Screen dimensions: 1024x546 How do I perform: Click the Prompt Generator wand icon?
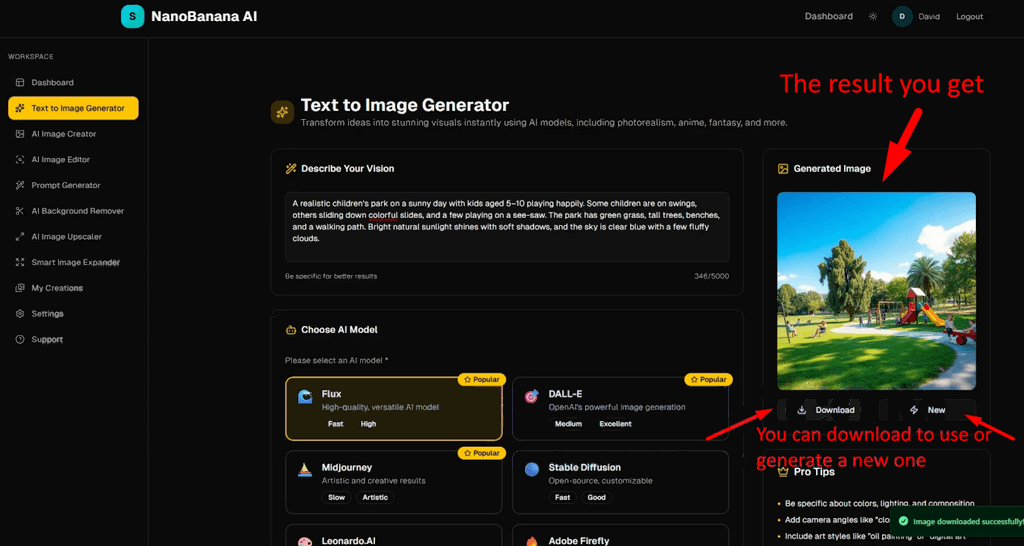pos(20,185)
